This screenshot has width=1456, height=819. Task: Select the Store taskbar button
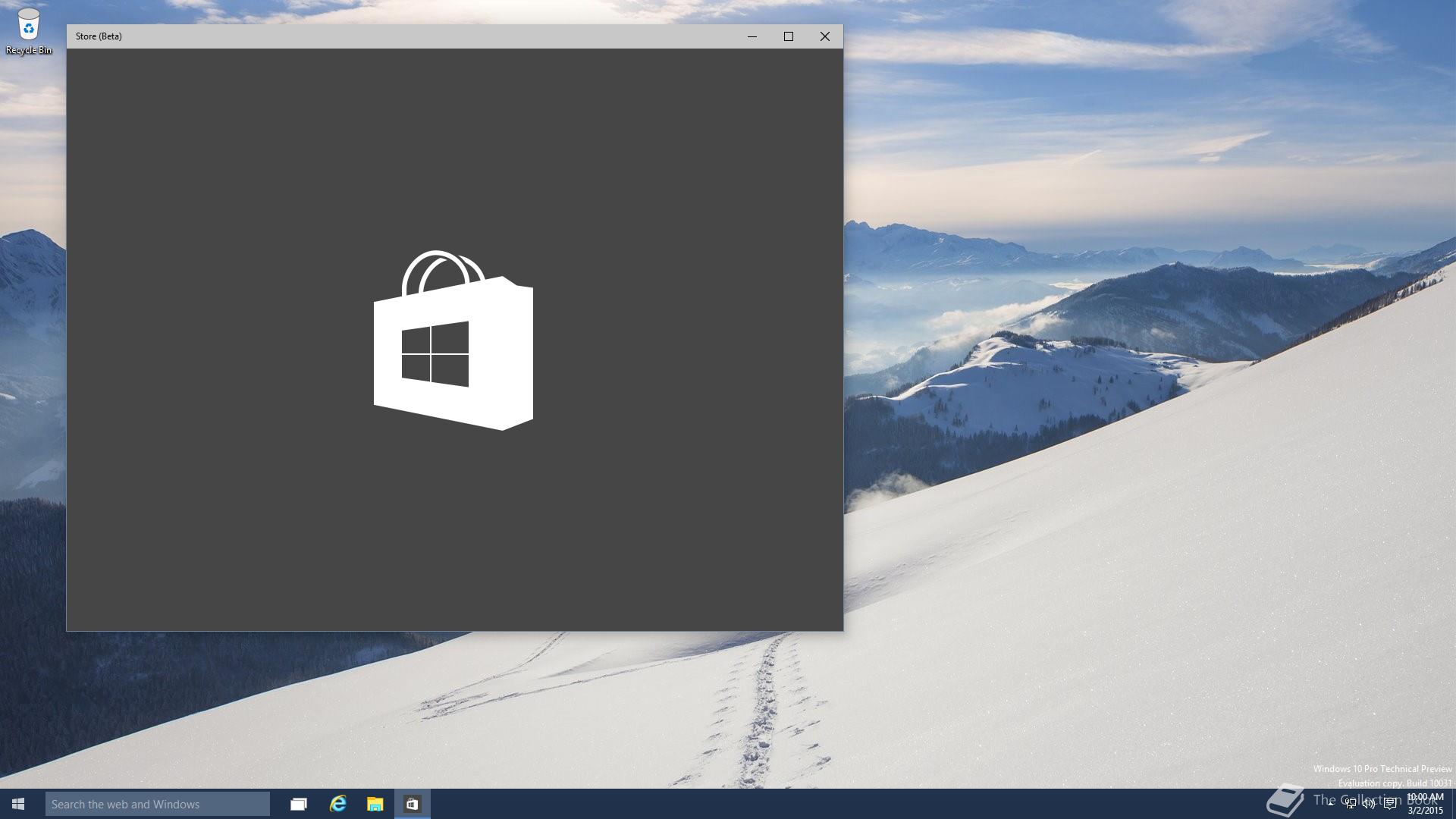[413, 804]
